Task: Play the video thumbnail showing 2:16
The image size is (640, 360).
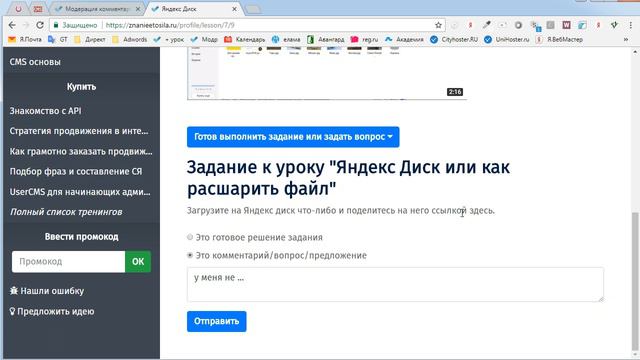Action: point(327,73)
